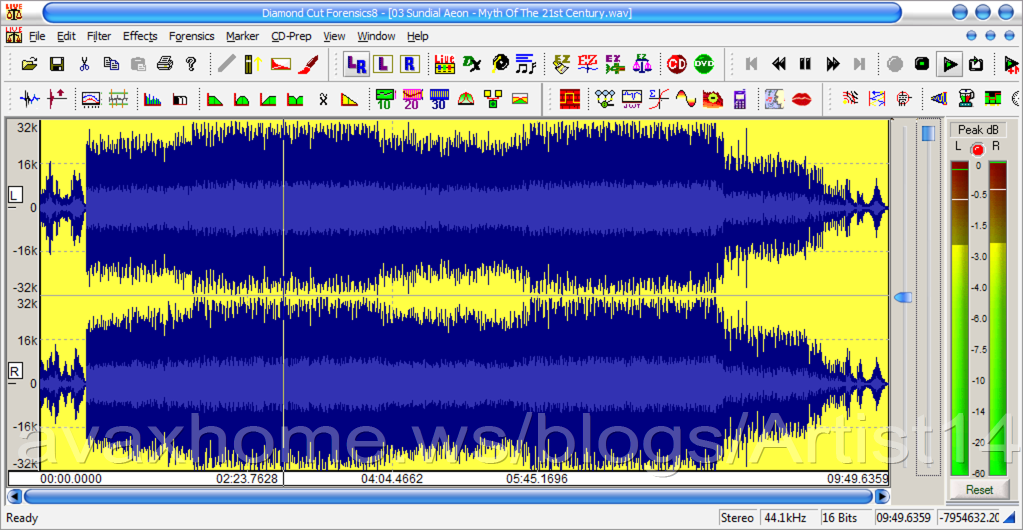The width and height of the screenshot is (1023, 530).
Task: Click the 04:04.4662 time label
Action: 392,479
